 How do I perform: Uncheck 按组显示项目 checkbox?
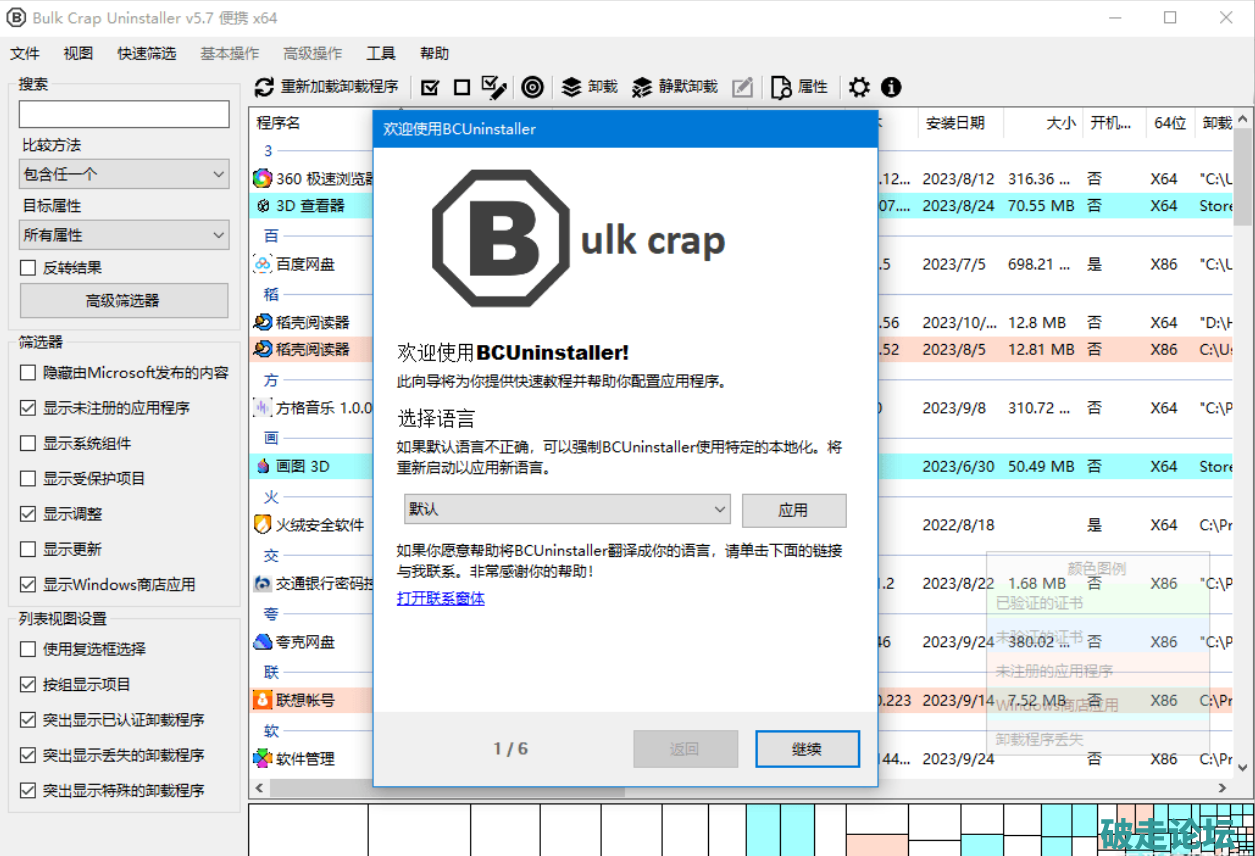point(28,685)
